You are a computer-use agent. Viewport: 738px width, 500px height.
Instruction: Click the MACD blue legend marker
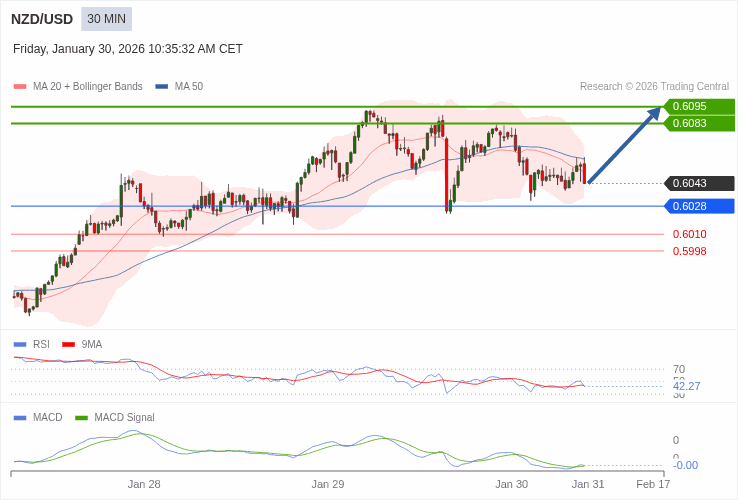pyautogui.click(x=20, y=417)
